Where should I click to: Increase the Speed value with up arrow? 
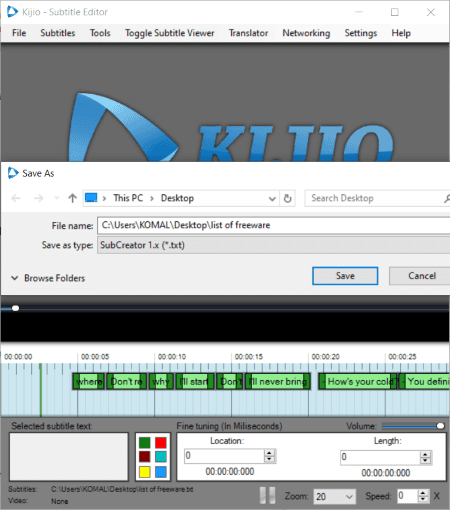(x=423, y=493)
